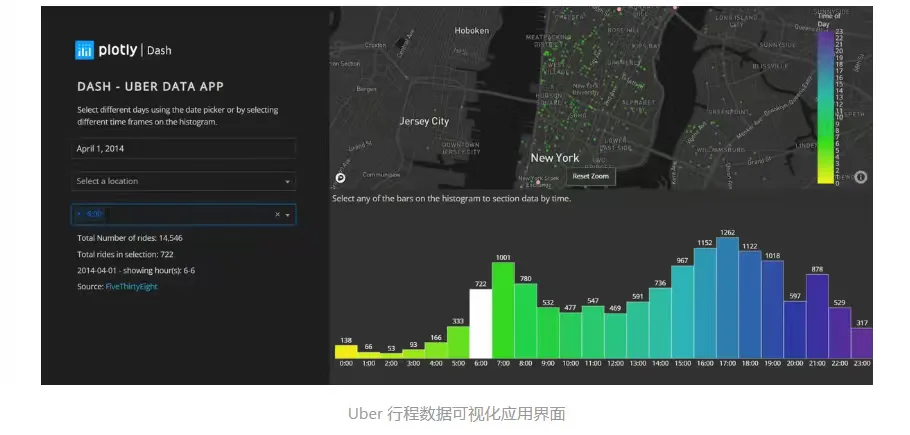The image size is (910, 435).
Task: Click the Hoboken label on map
Action: 471,31
